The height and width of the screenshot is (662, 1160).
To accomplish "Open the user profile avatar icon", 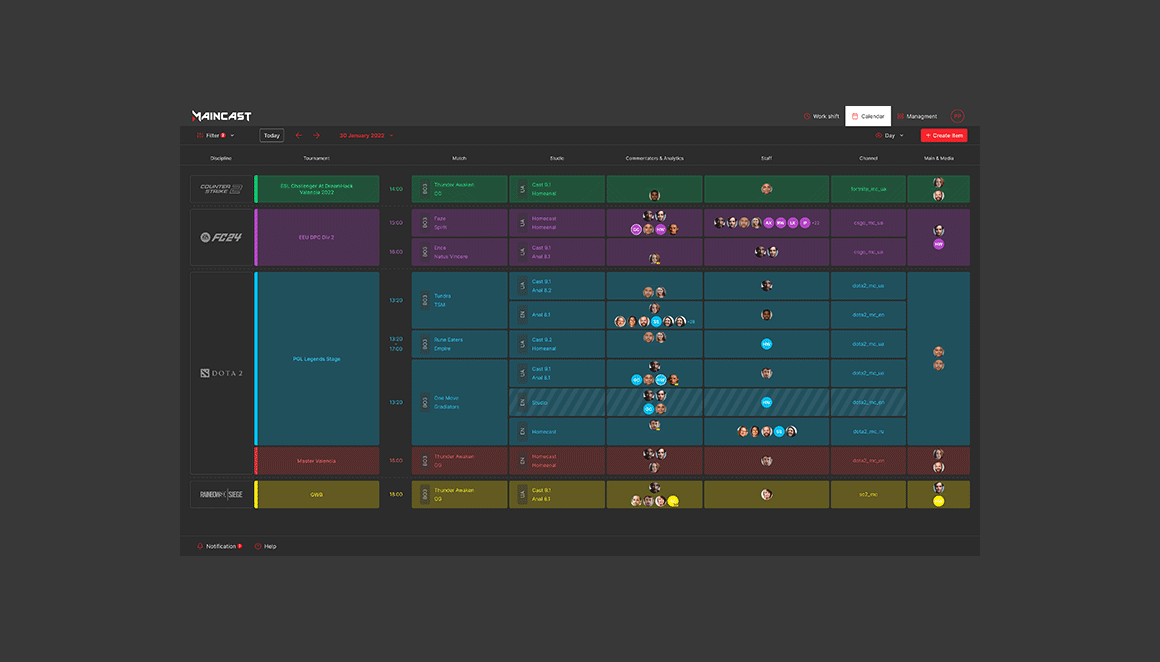I will tap(957, 116).
